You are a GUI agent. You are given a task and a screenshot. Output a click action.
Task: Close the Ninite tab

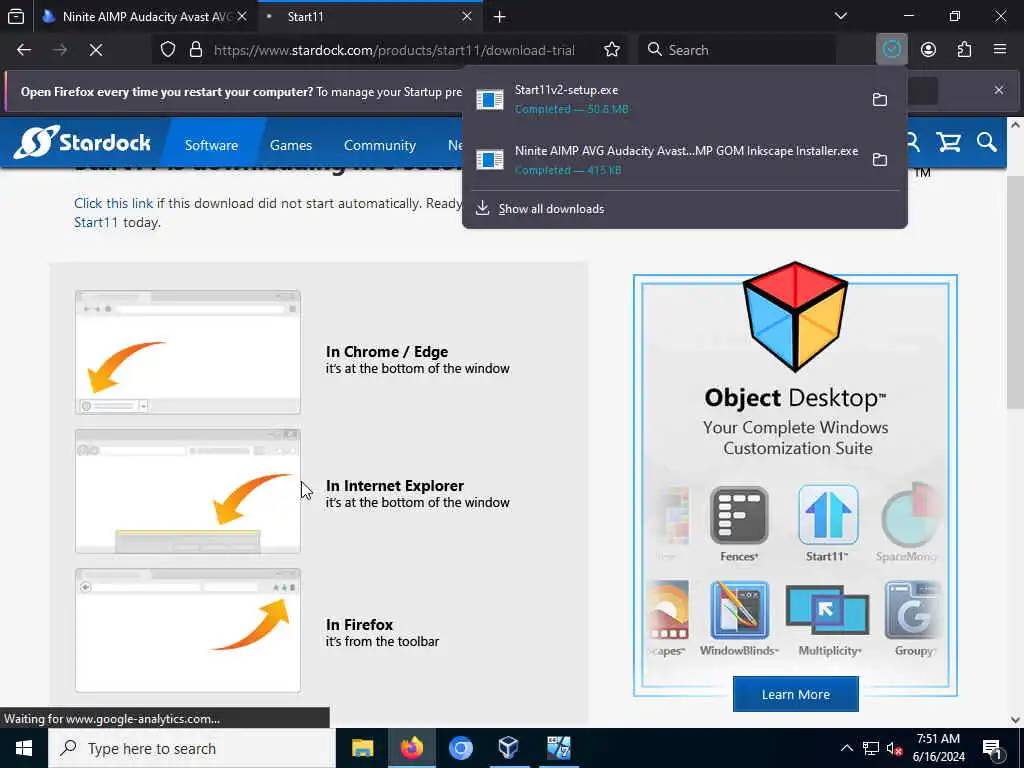[x=242, y=16]
